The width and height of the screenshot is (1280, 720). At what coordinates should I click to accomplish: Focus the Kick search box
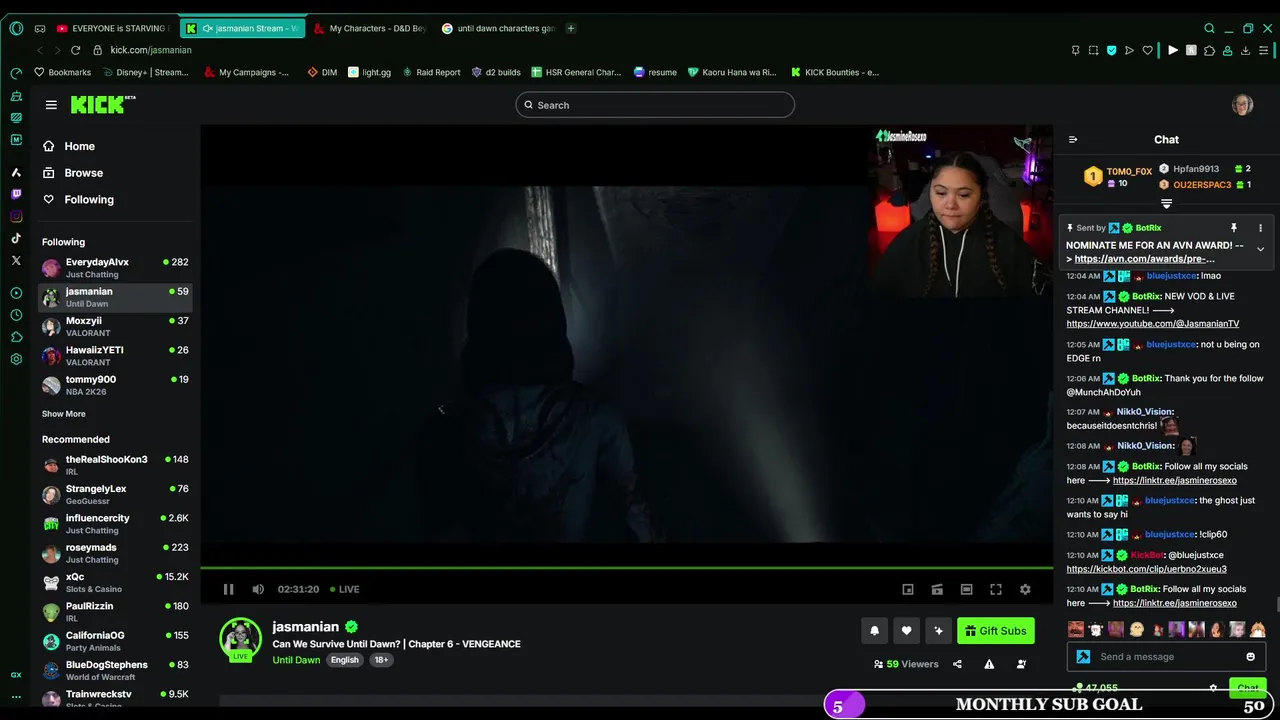tap(655, 105)
